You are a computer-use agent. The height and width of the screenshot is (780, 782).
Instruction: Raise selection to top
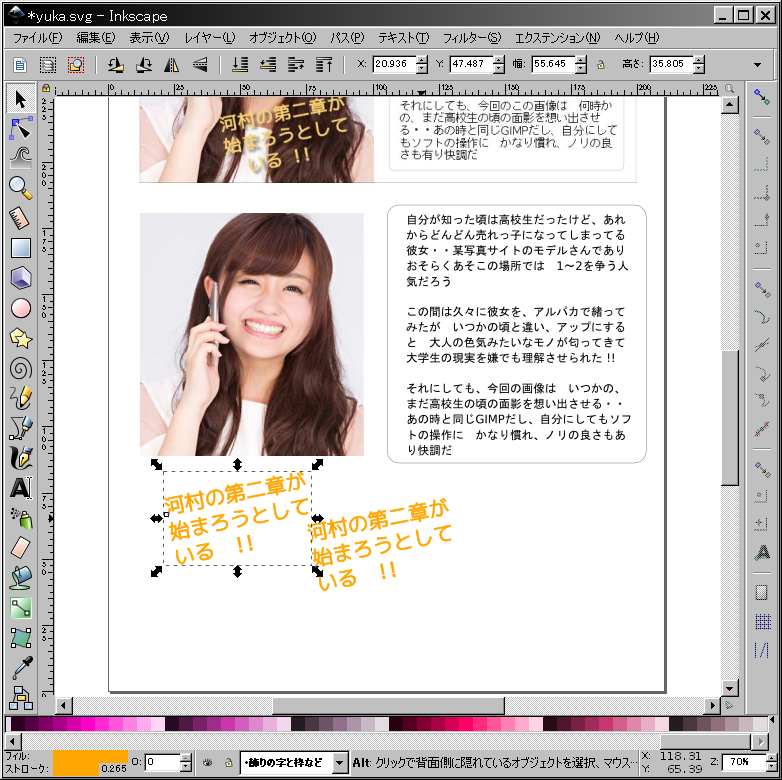click(x=324, y=64)
